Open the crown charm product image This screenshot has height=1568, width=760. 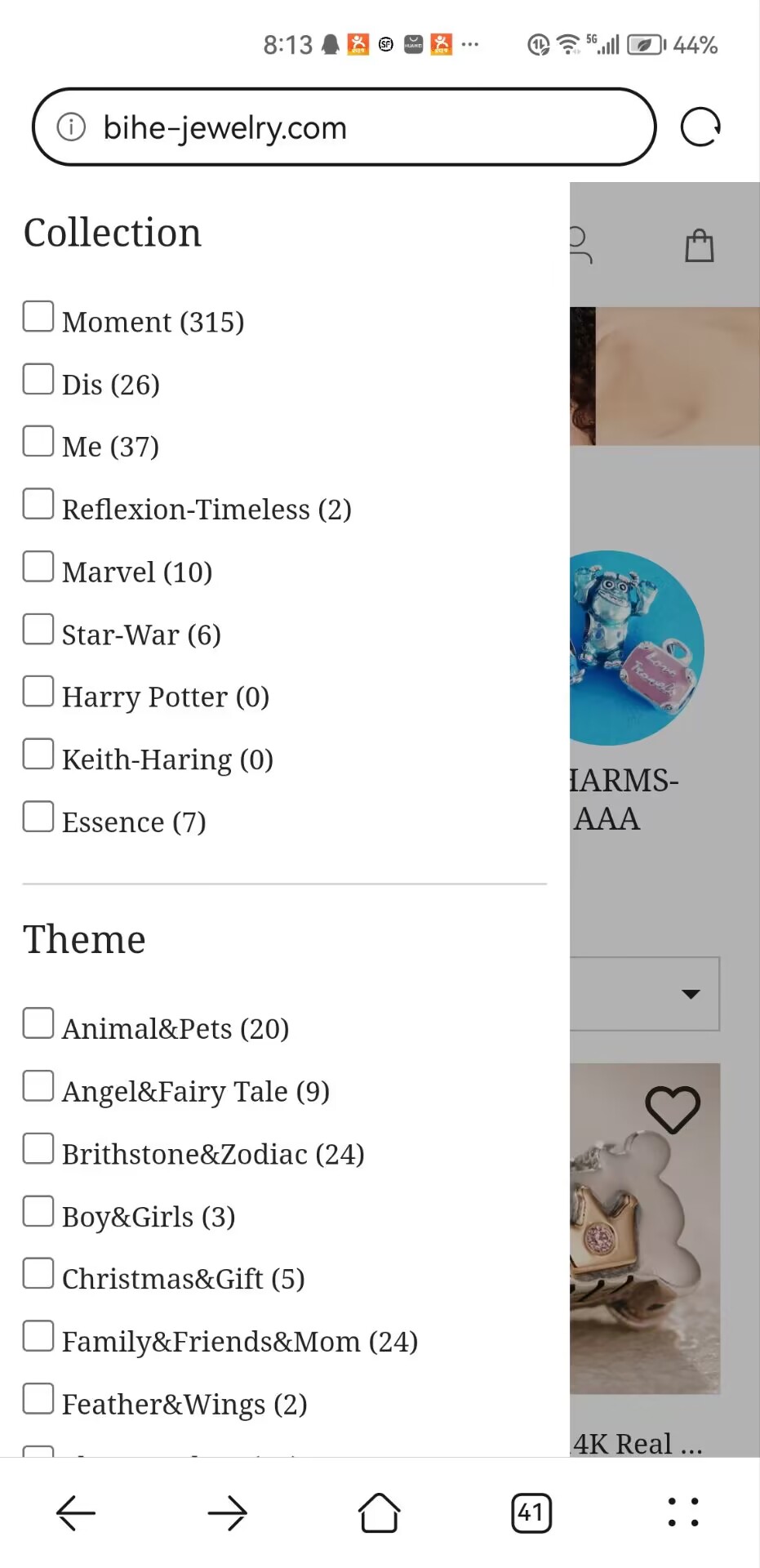645,1228
